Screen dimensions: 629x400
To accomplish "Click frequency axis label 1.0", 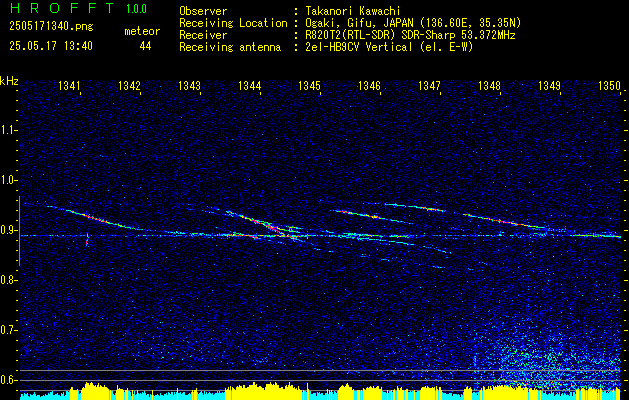I will pyautogui.click(x=8, y=180).
